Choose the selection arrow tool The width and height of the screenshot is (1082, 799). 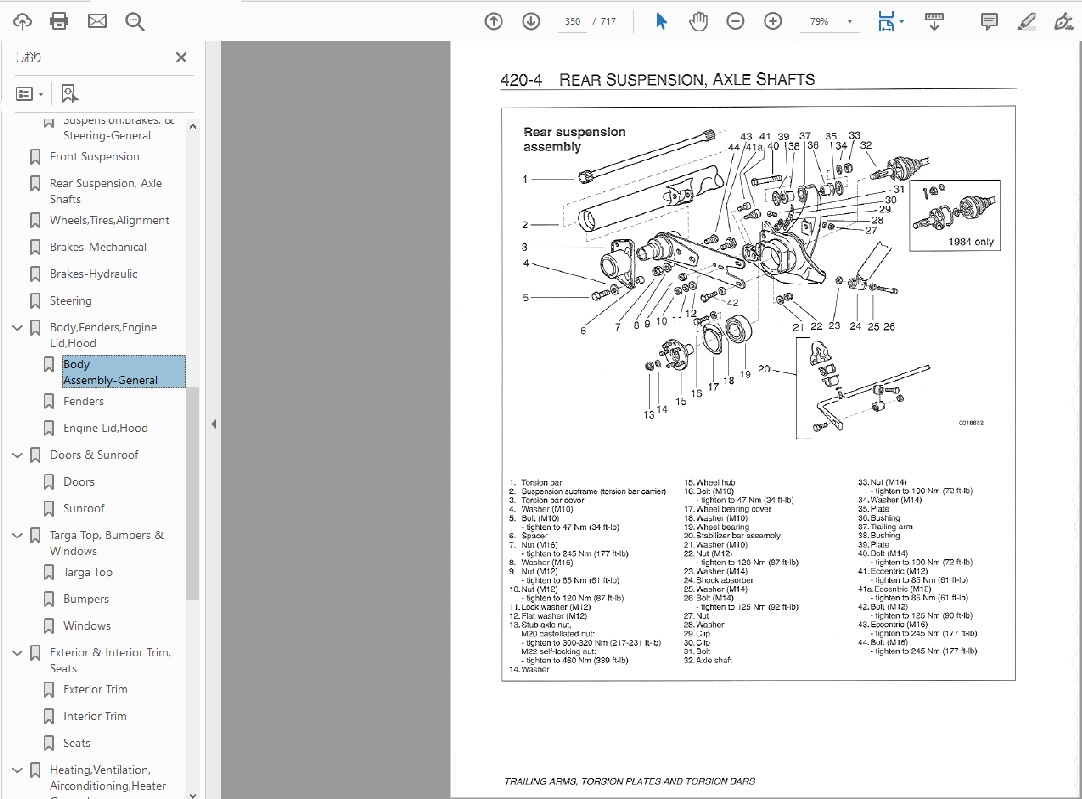coord(661,21)
